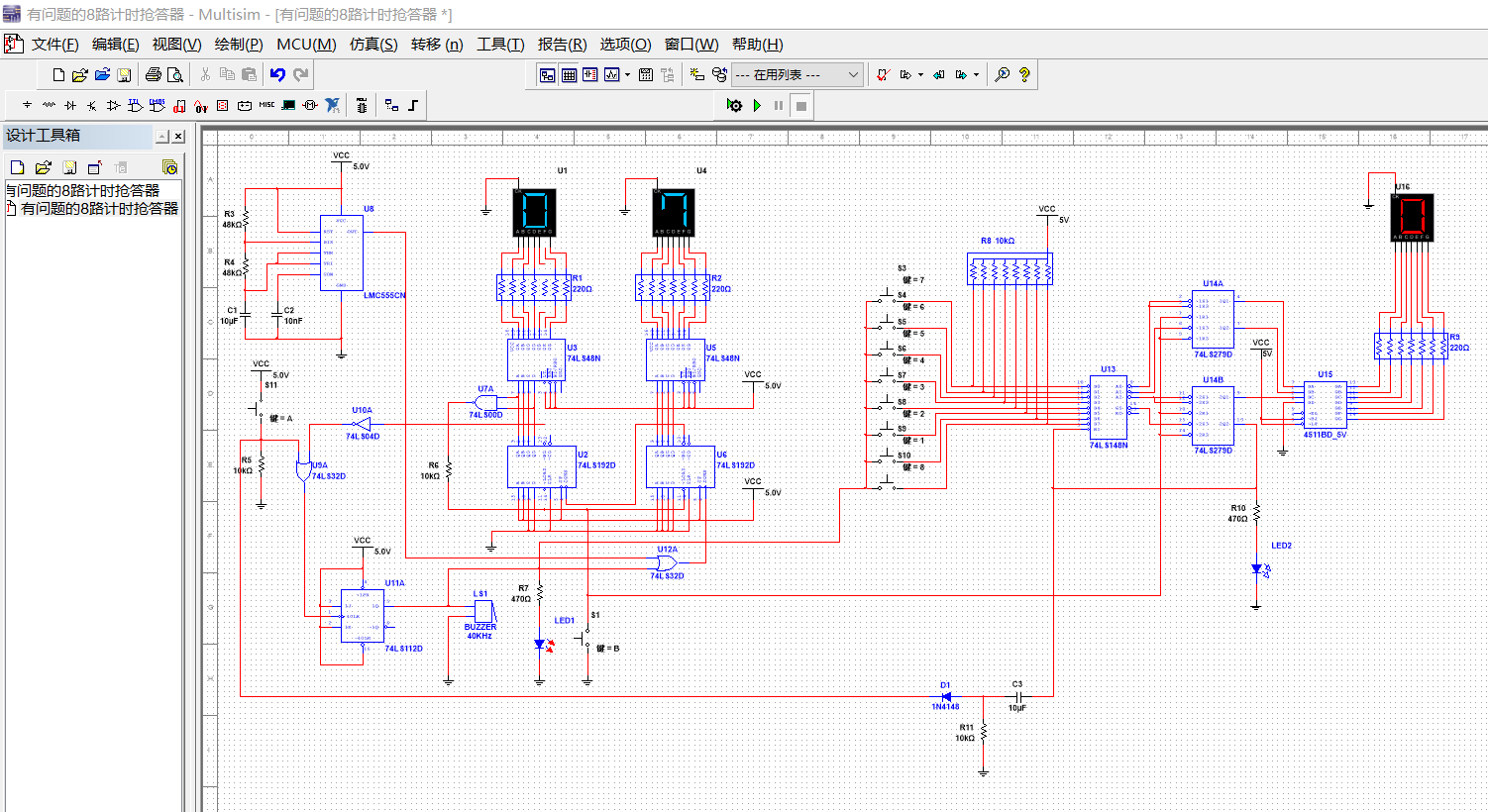Open the 工具(T) menu
Screen dimensions: 1488x812
[x=500, y=45]
